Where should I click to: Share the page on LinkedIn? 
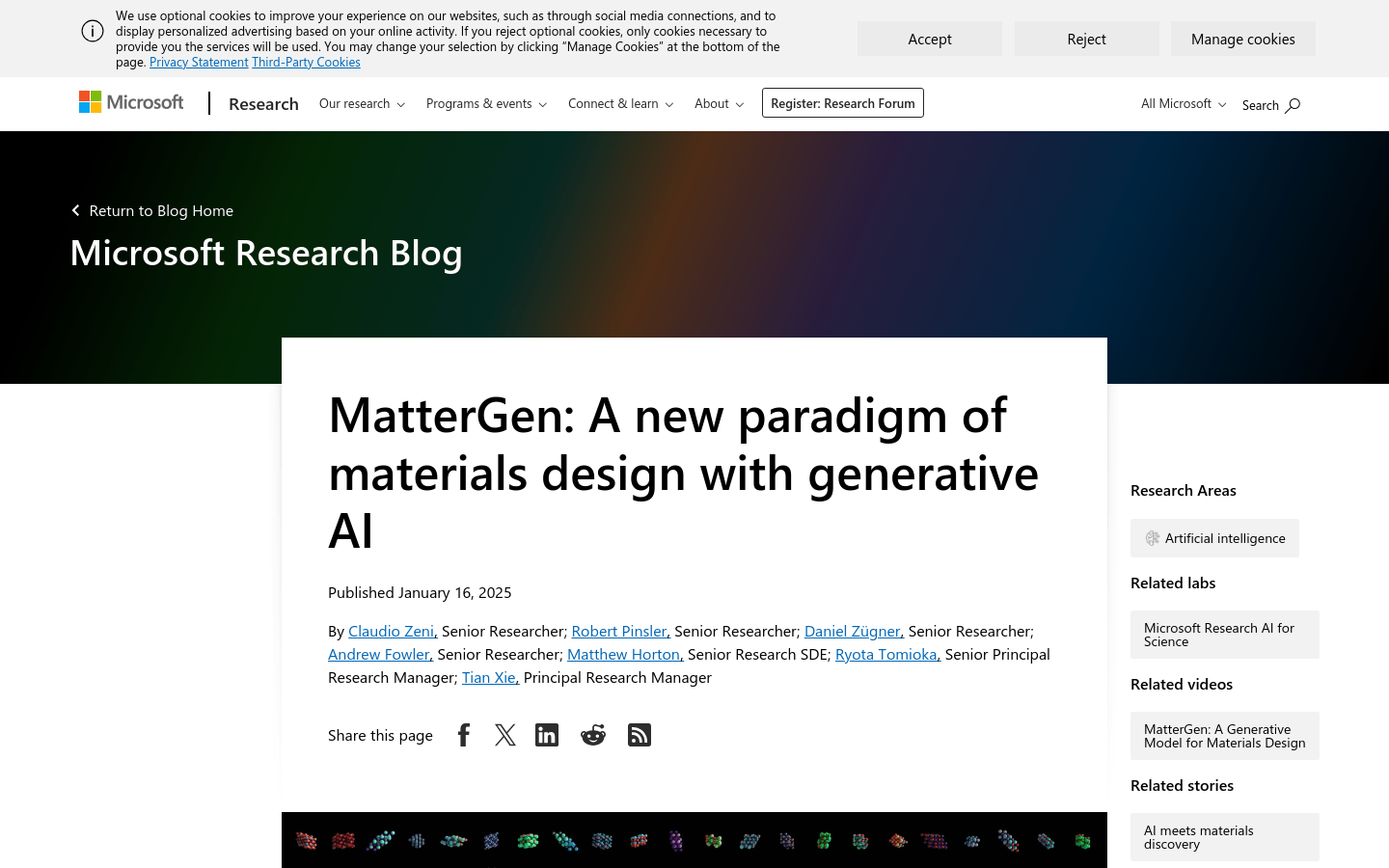547,735
